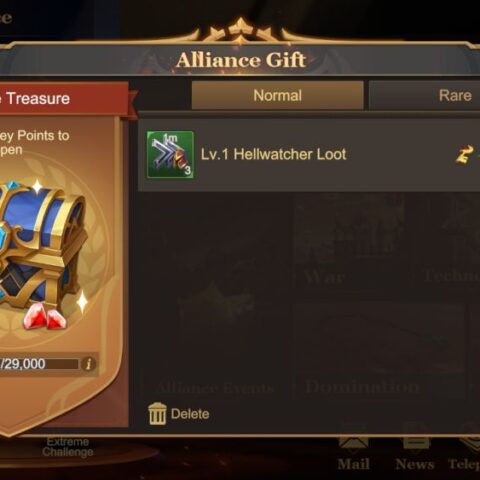Click the treasure key points progress bar
The image size is (480, 480).
[39, 364]
